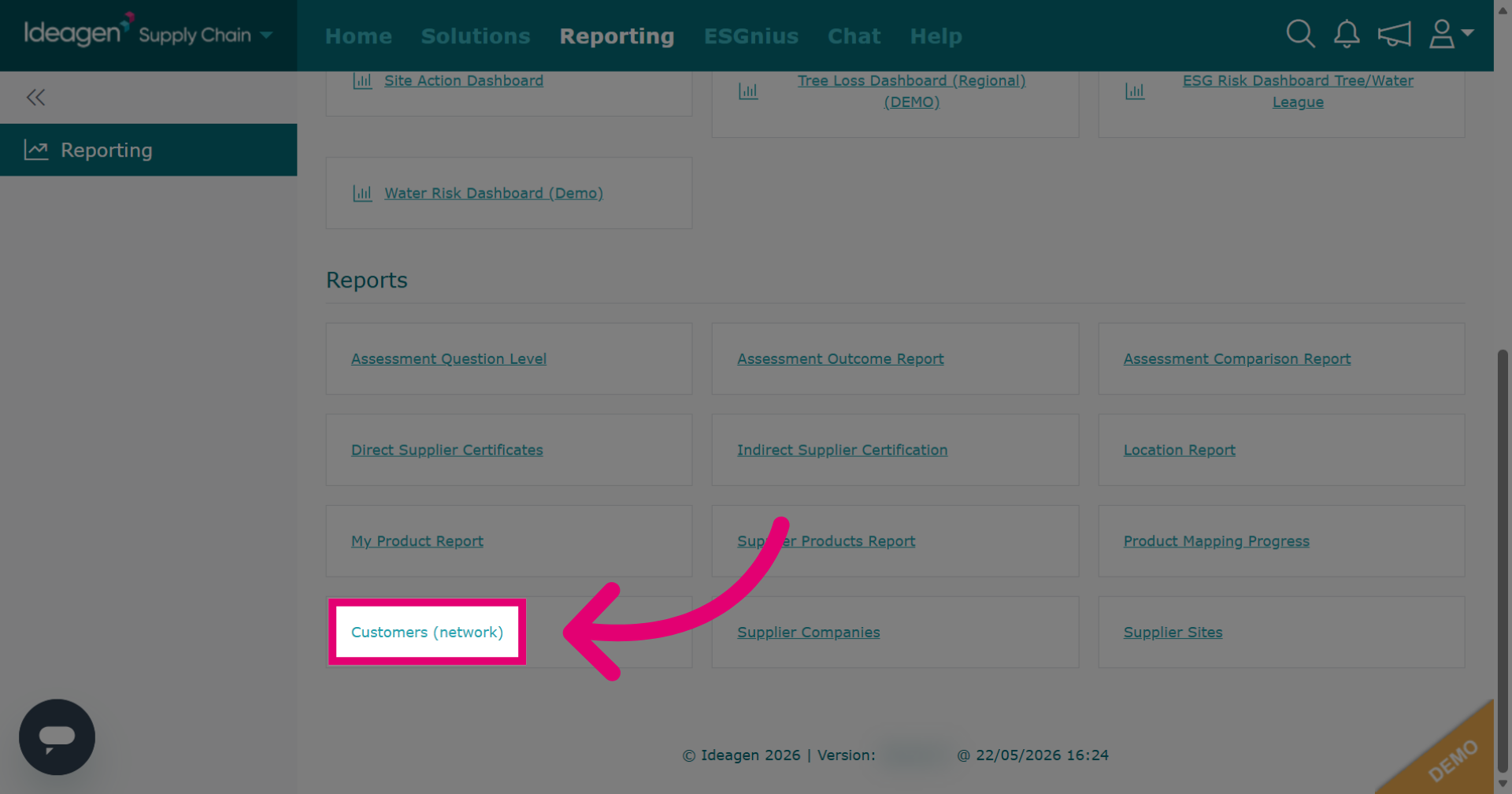
Task: Click the scrollbar down arrow
Action: 1503,785
